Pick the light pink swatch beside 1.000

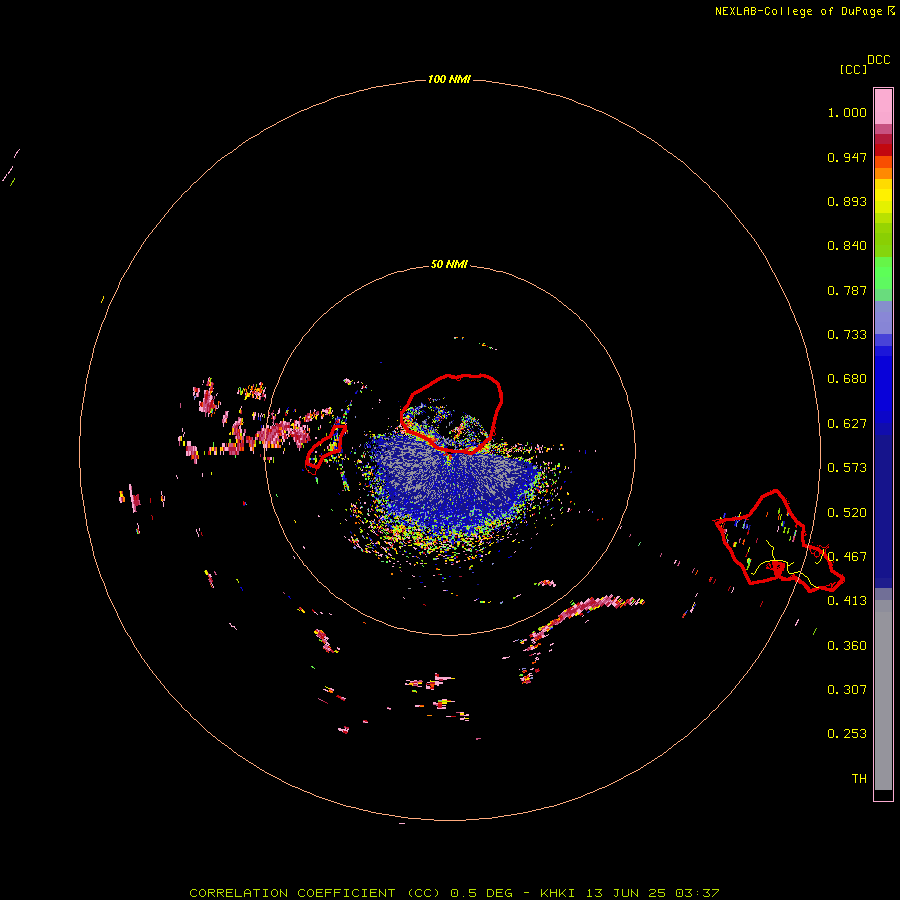(x=883, y=107)
